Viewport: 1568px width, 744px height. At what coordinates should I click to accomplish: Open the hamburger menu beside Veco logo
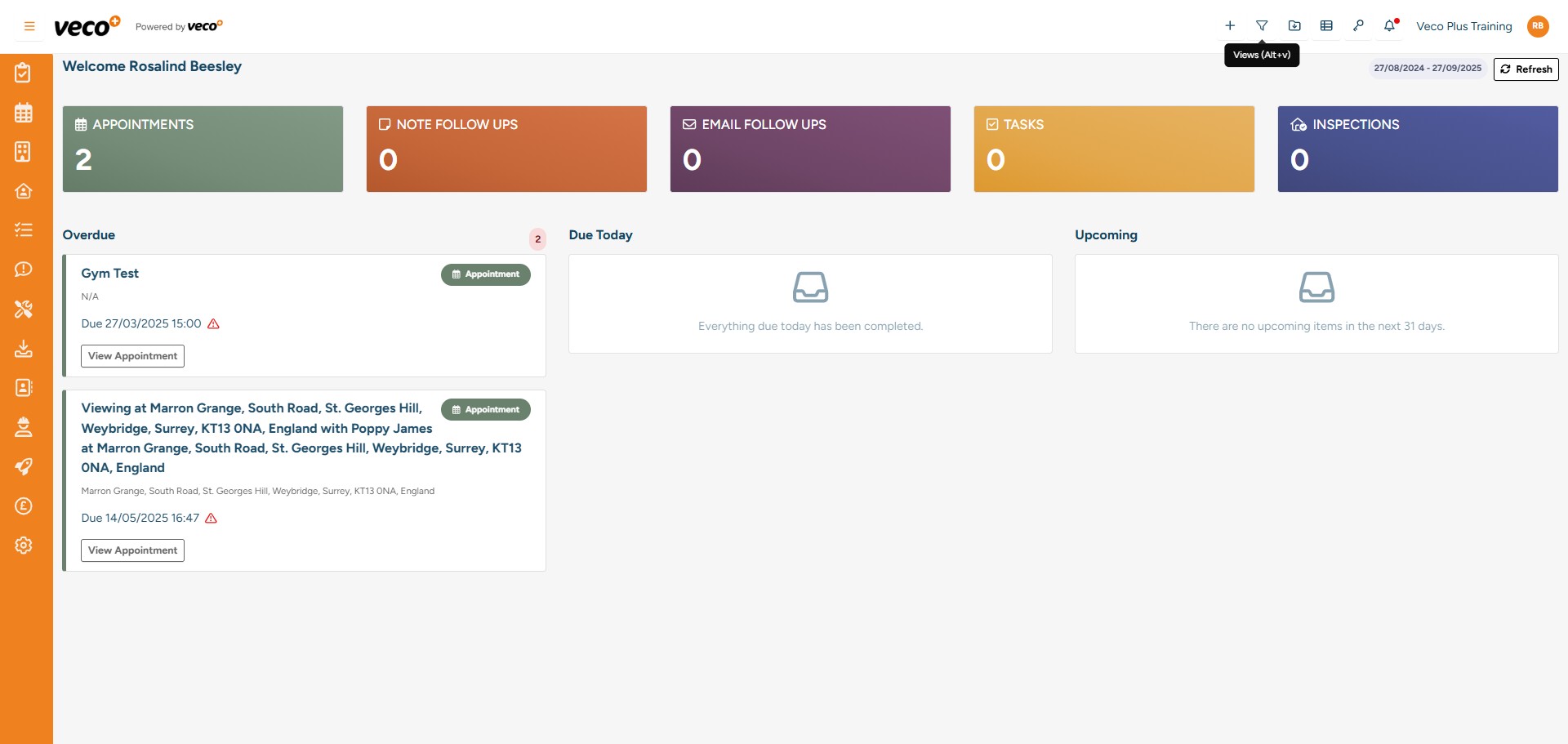29,26
